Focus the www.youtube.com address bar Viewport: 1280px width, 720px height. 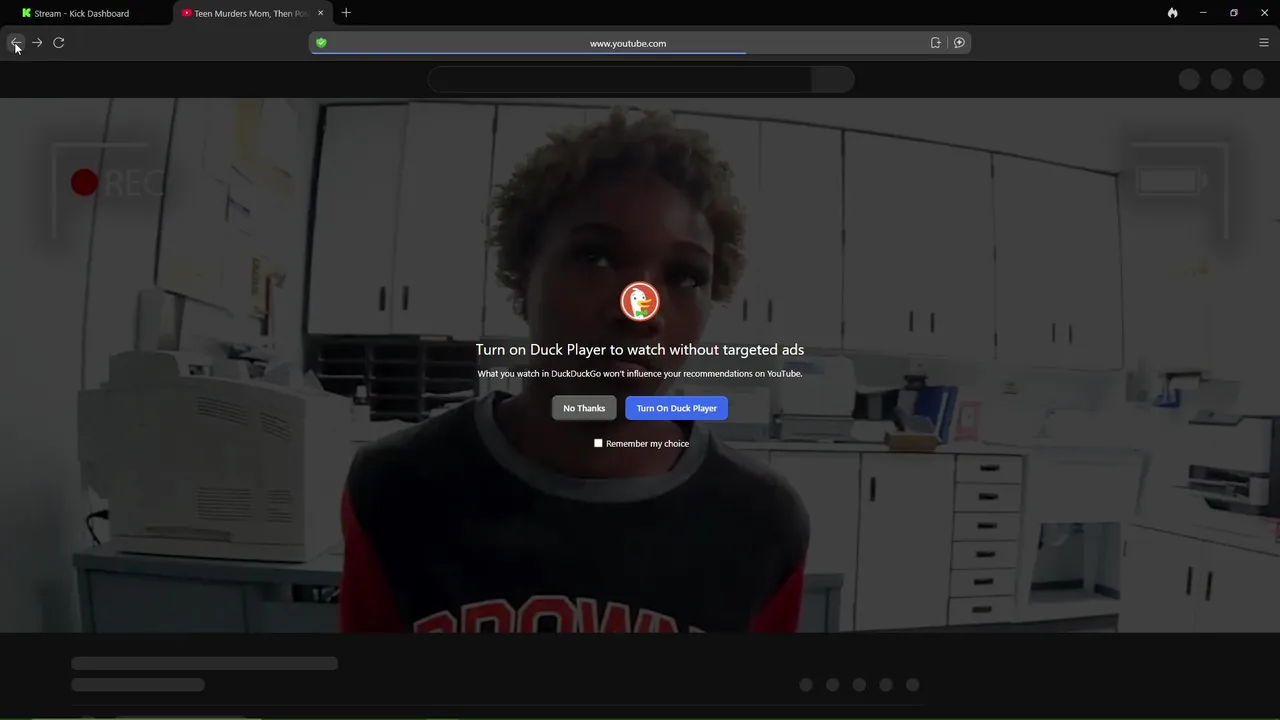tap(628, 43)
